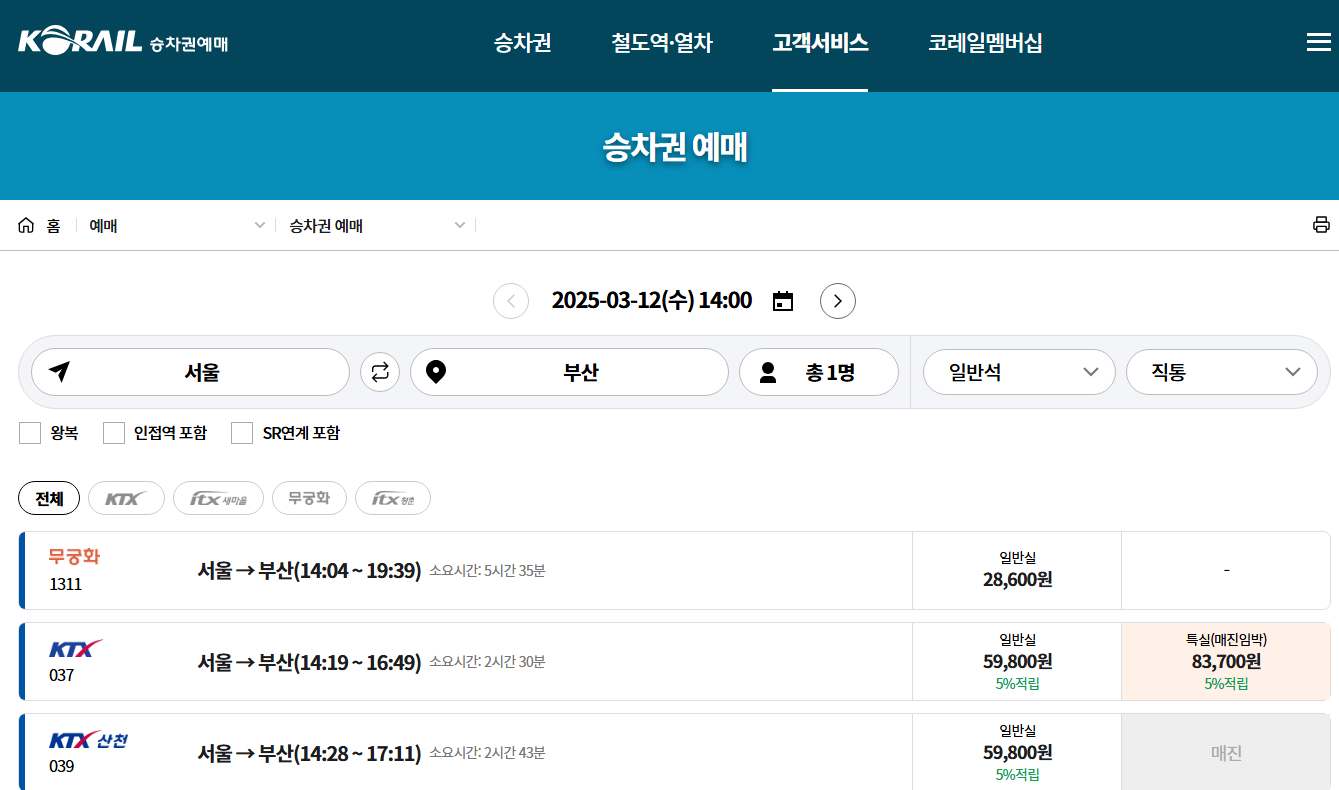Click the passenger person icon
Image resolution: width=1339 pixels, height=790 pixels.
pos(768,373)
